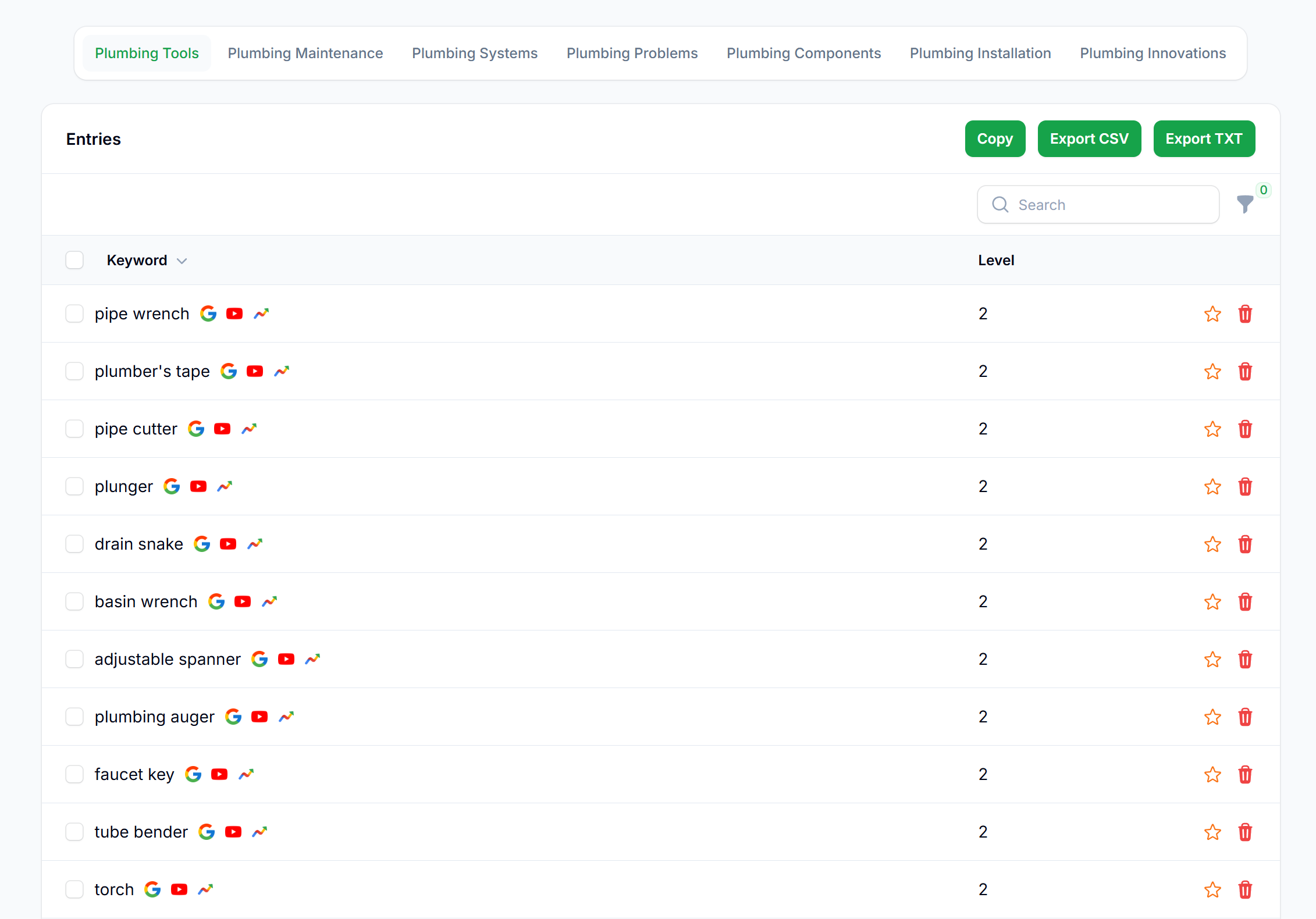Open Google search for faucet key

click(193, 774)
